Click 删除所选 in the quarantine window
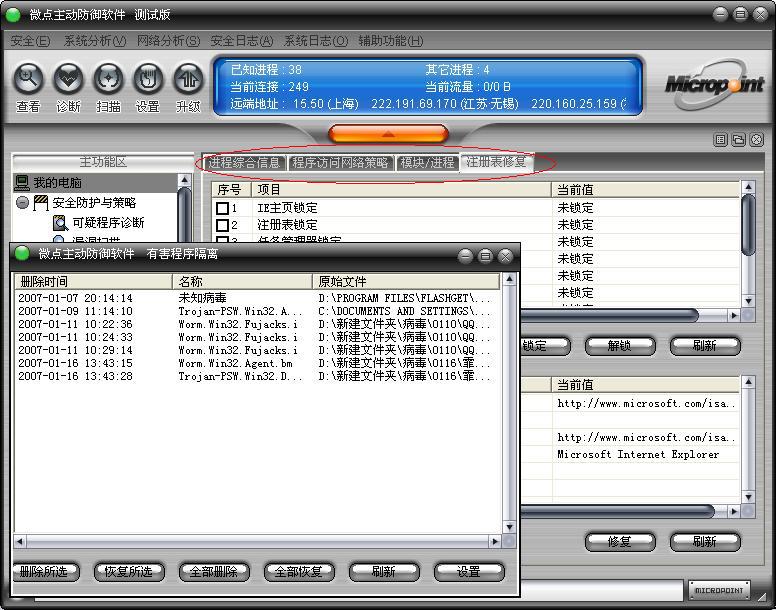This screenshot has height=610, width=776. (45, 571)
